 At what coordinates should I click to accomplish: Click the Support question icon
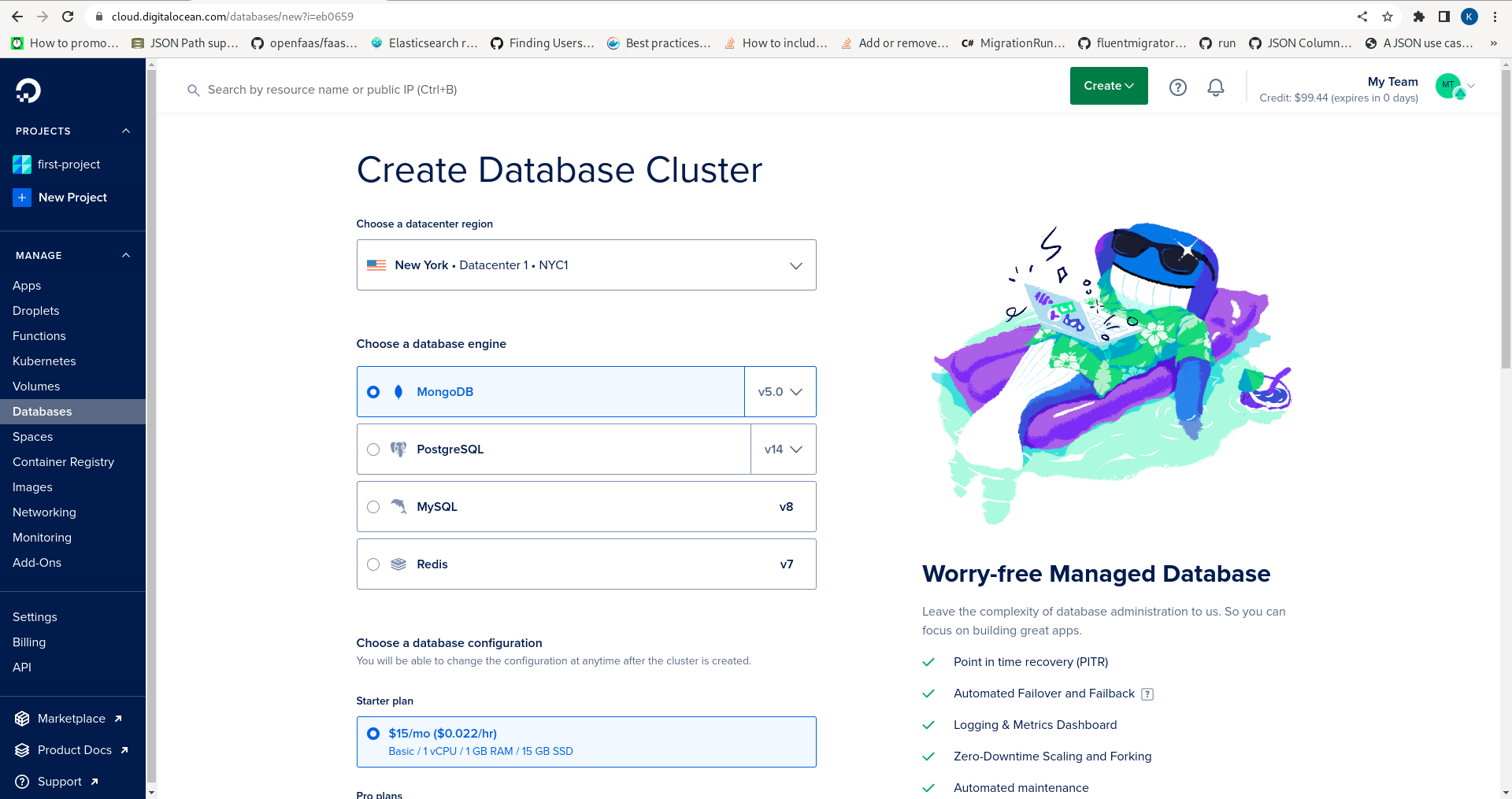tap(22, 782)
